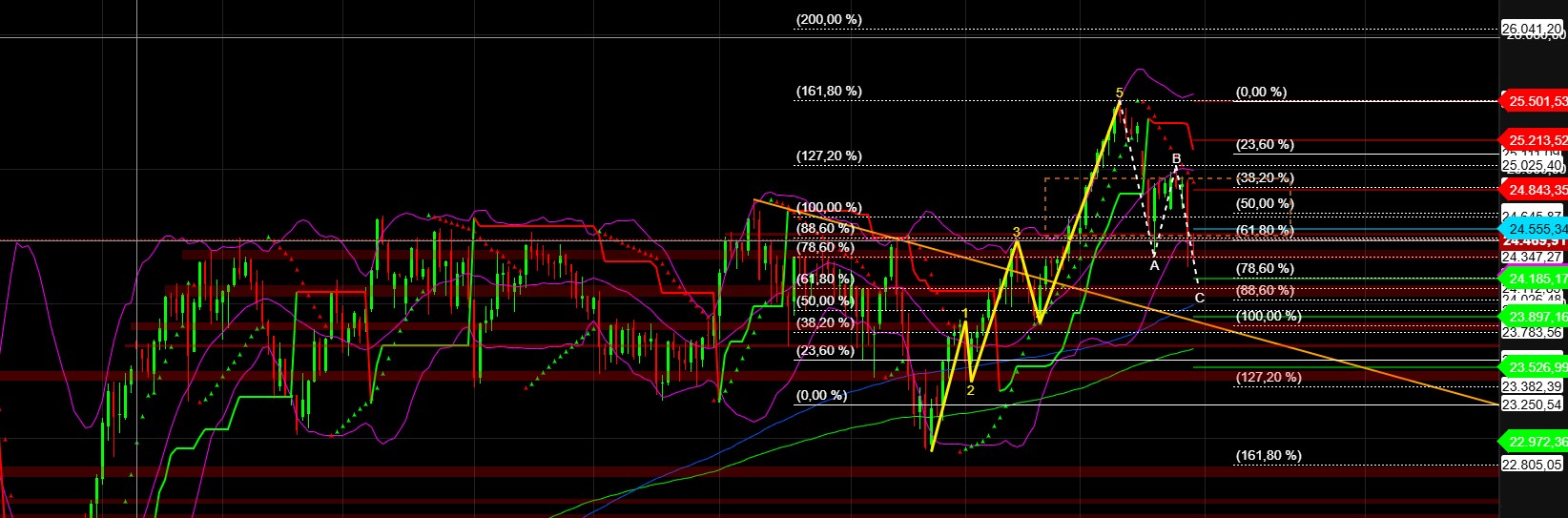Click the right (161,80 %) retracement label
This screenshot has width=1568, height=518.
(1269, 455)
